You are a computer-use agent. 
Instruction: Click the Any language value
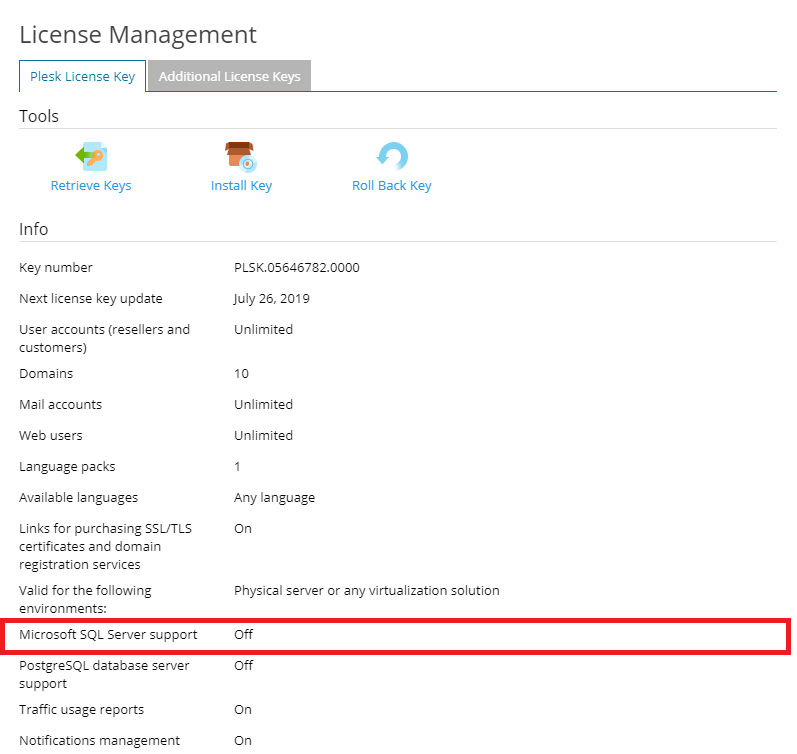tap(274, 497)
